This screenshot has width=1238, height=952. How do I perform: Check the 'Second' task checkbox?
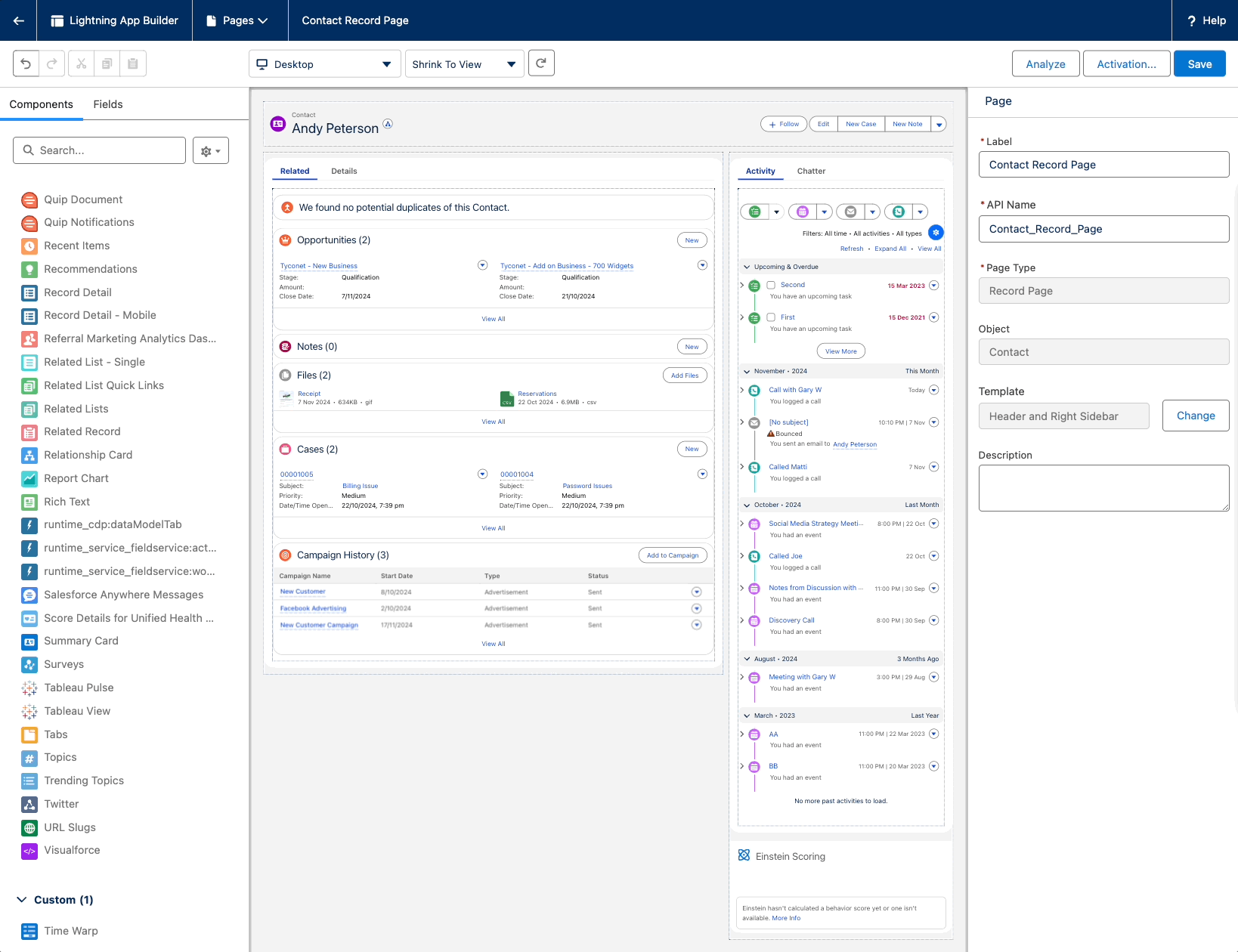tap(771, 285)
